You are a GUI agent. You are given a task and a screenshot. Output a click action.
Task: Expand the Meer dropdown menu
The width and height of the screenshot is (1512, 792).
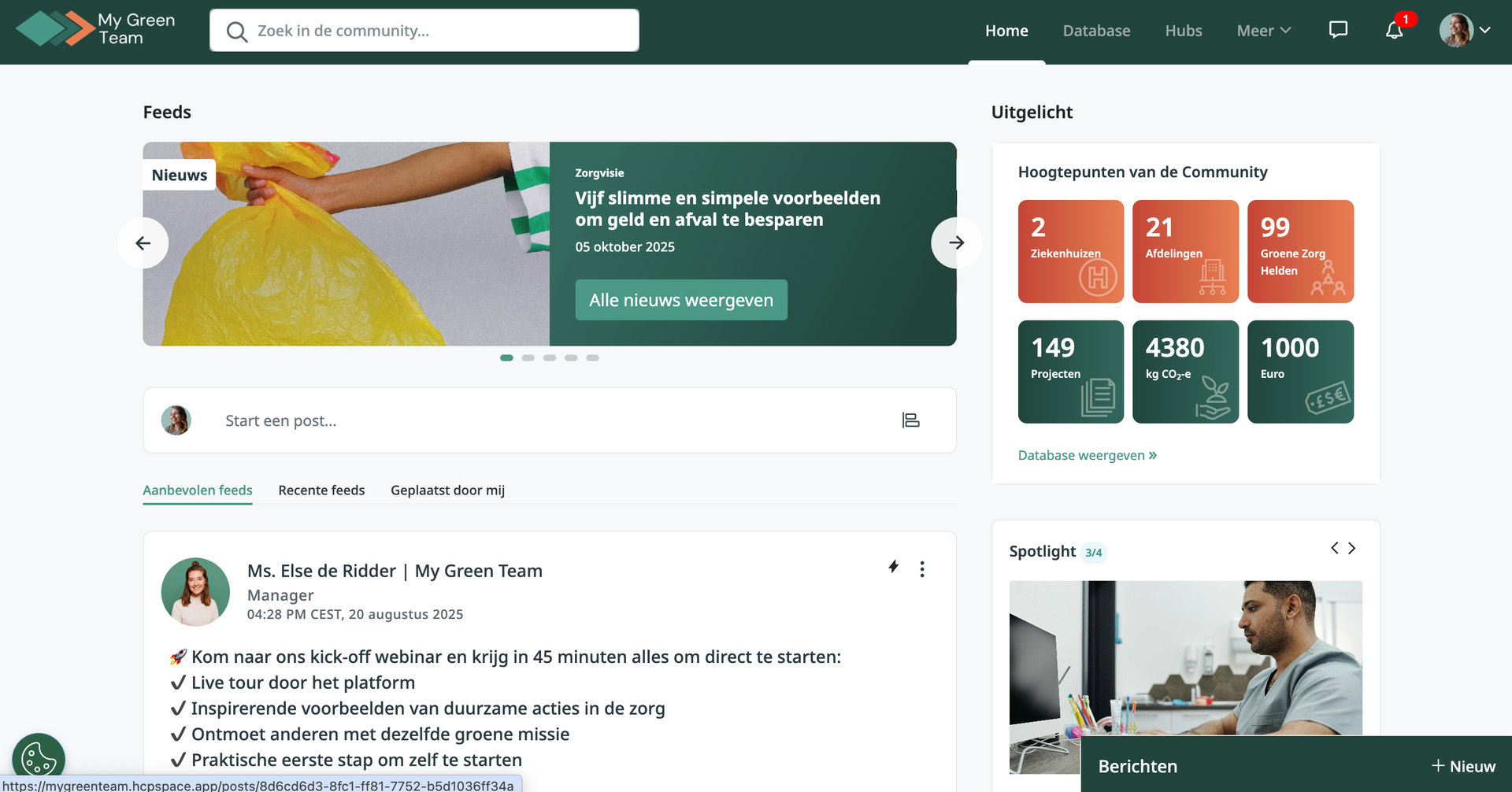(x=1264, y=31)
